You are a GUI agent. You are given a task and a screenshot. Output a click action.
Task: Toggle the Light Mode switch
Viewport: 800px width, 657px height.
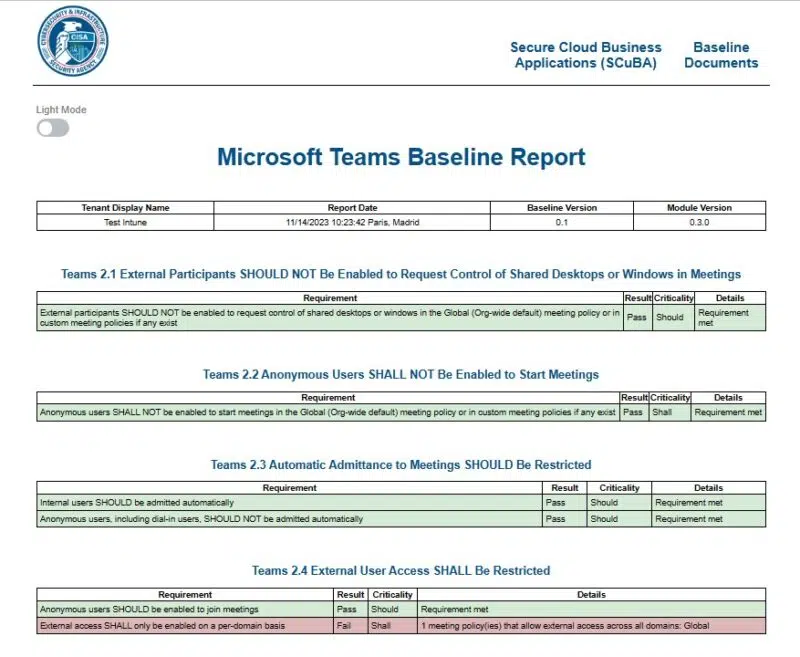51,128
